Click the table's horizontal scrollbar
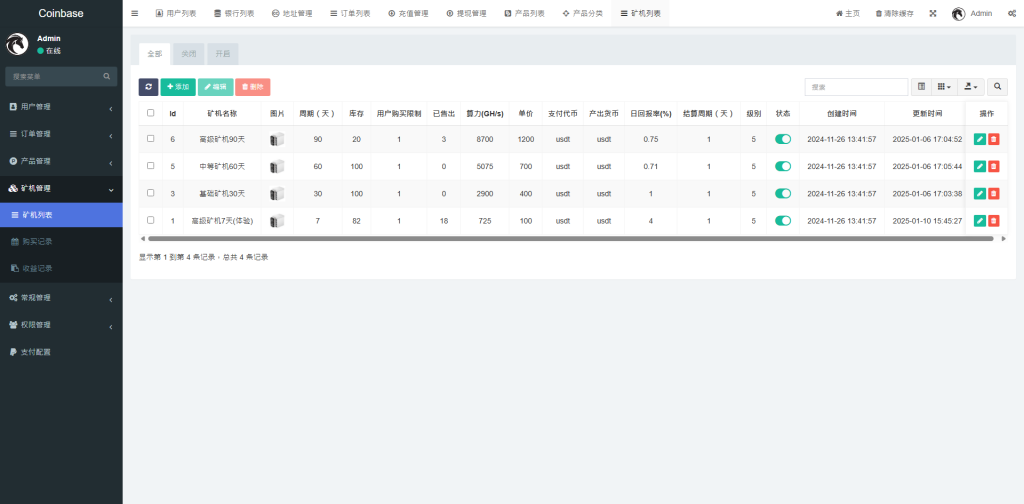Image resolution: width=1024 pixels, height=504 pixels. tap(570, 239)
